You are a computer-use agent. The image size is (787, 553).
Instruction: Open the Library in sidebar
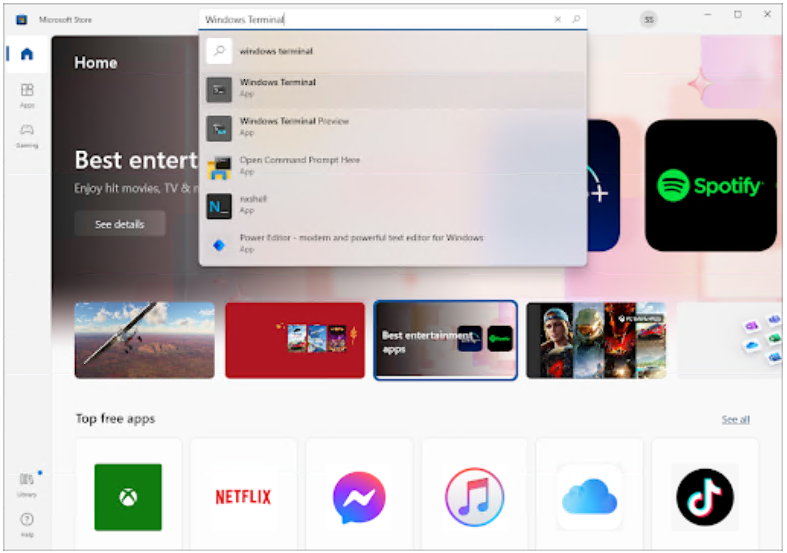pos(27,484)
